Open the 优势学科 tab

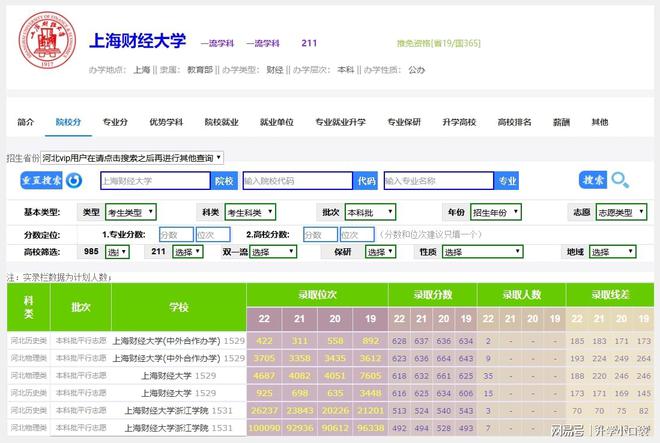tap(166, 122)
